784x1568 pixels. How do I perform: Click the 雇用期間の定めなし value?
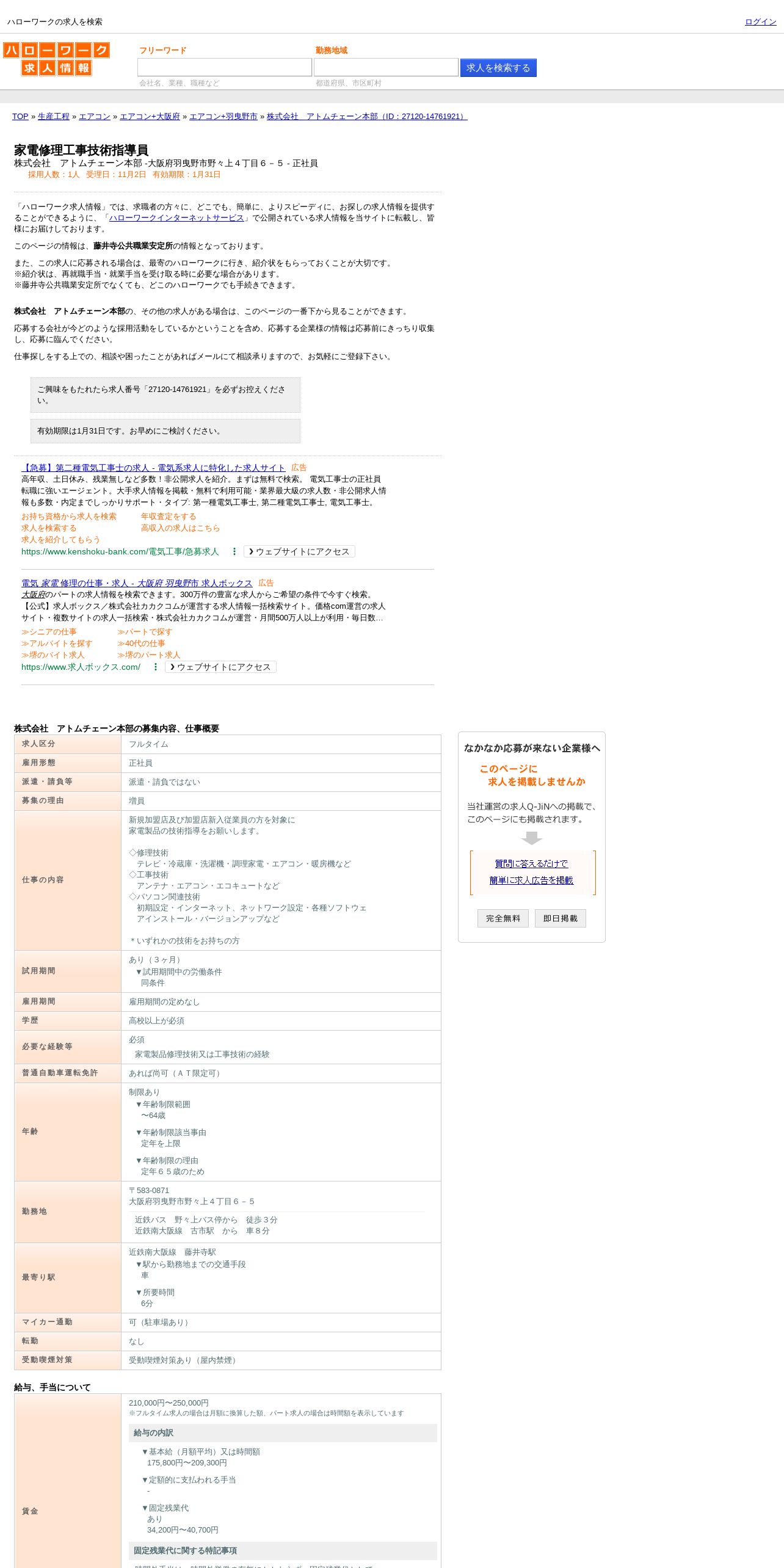tap(164, 1002)
